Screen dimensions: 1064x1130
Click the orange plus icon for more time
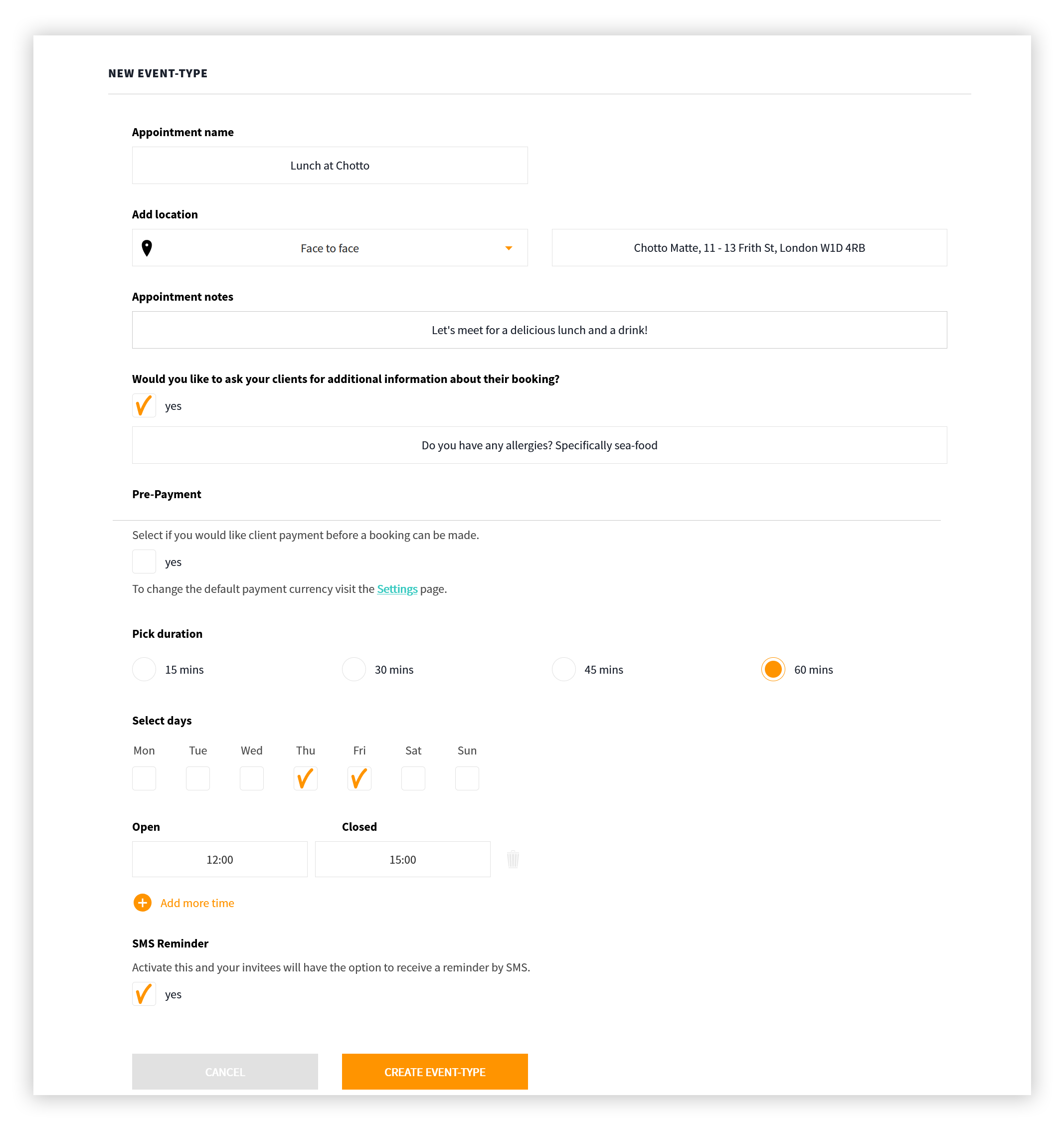coord(142,903)
